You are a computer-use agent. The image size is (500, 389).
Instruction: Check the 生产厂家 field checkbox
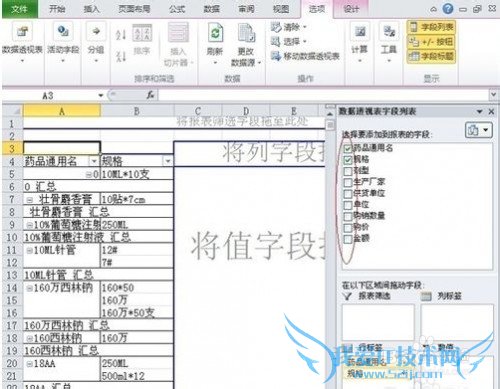pos(348,183)
